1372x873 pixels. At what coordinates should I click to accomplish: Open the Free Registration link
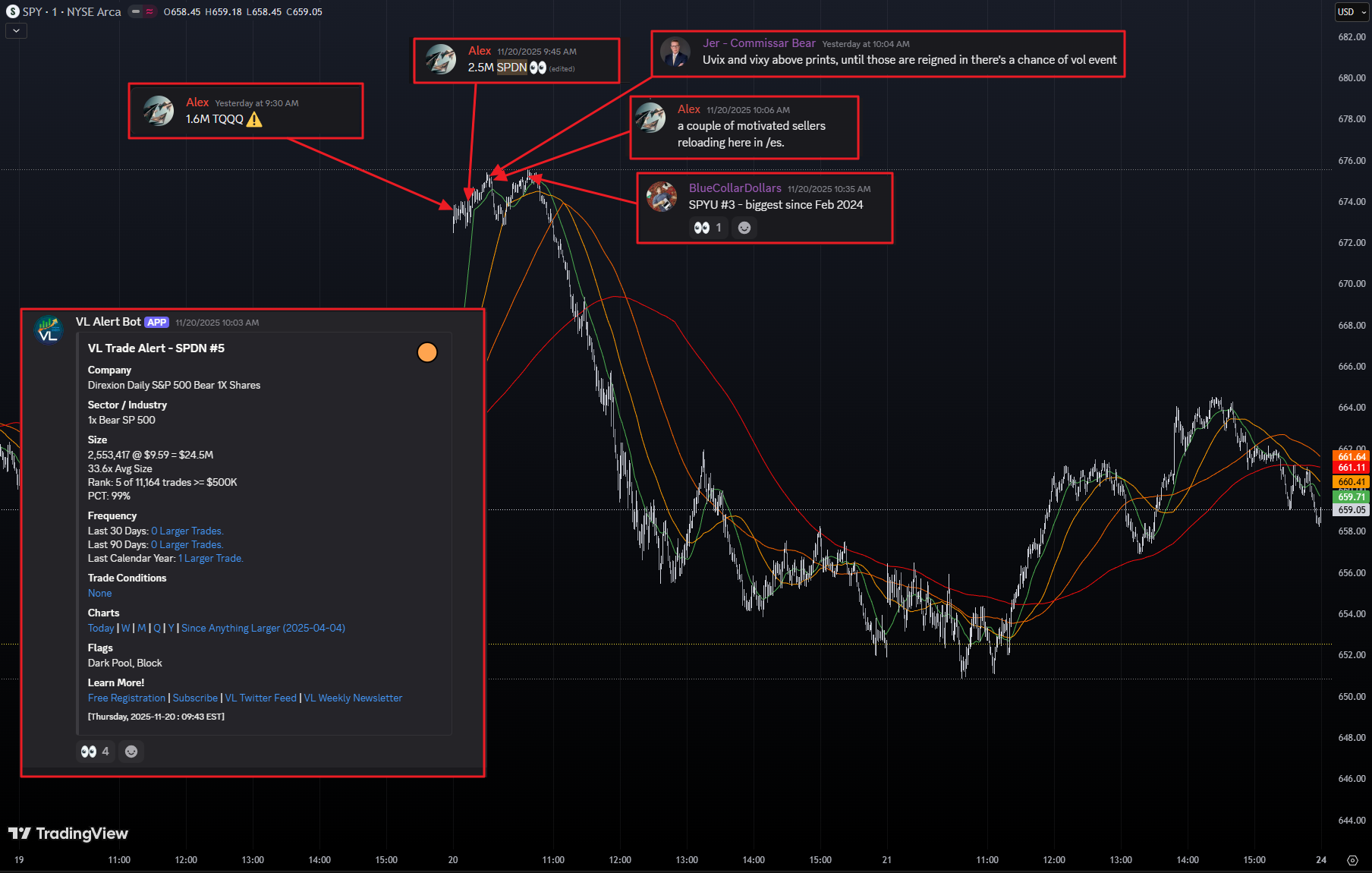point(127,698)
